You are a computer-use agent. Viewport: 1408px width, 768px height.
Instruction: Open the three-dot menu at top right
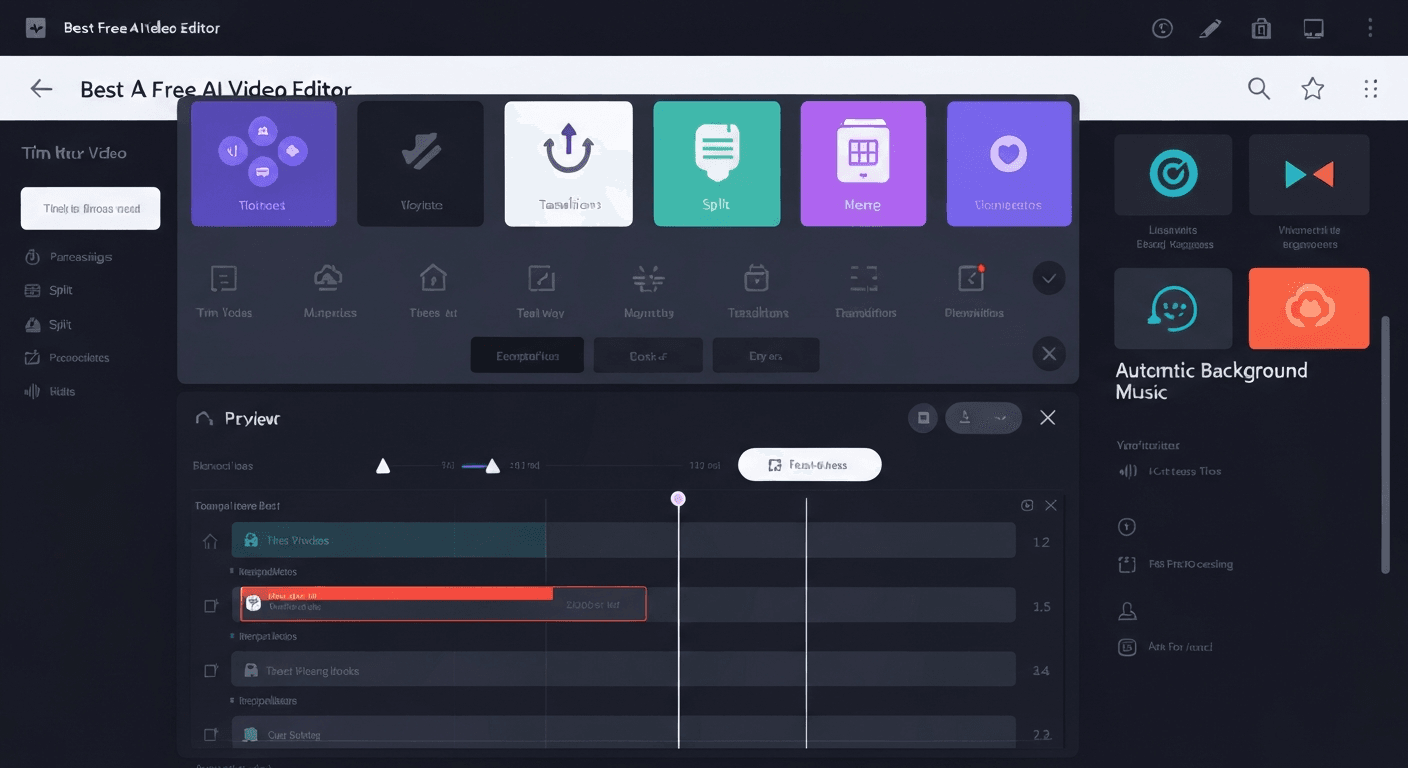click(1371, 28)
